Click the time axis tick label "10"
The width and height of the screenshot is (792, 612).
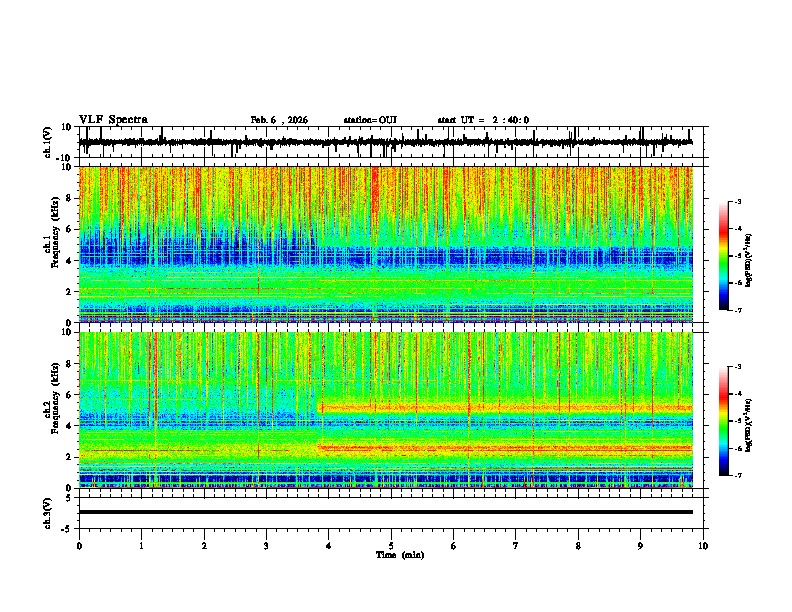[x=703, y=546]
